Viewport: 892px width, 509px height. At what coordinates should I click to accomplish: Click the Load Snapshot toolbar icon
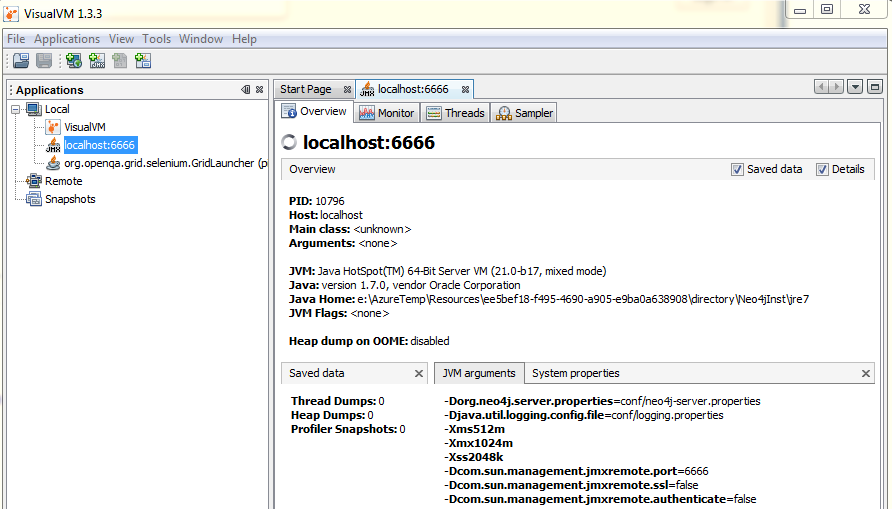[x=21, y=61]
